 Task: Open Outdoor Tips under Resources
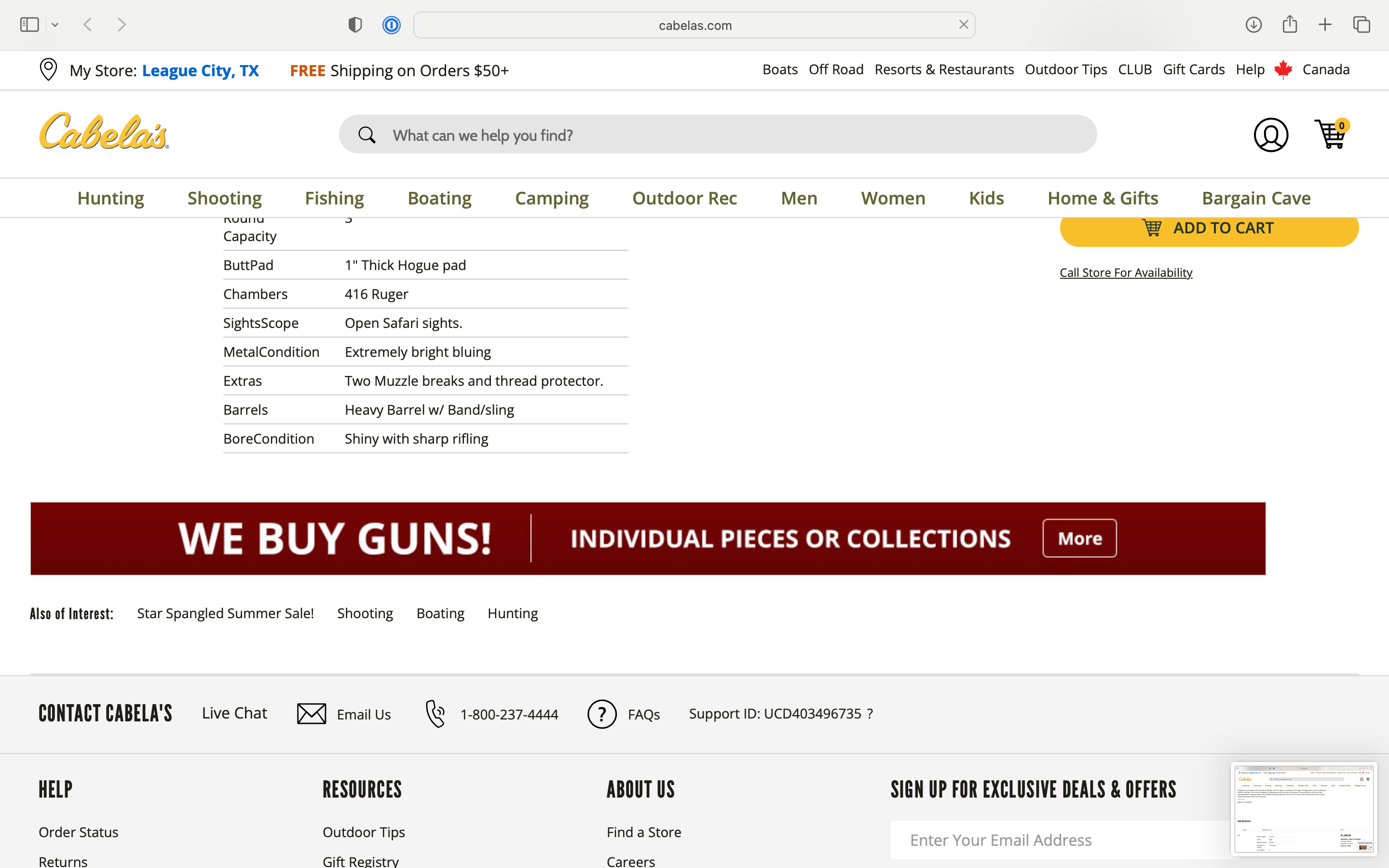click(x=364, y=832)
